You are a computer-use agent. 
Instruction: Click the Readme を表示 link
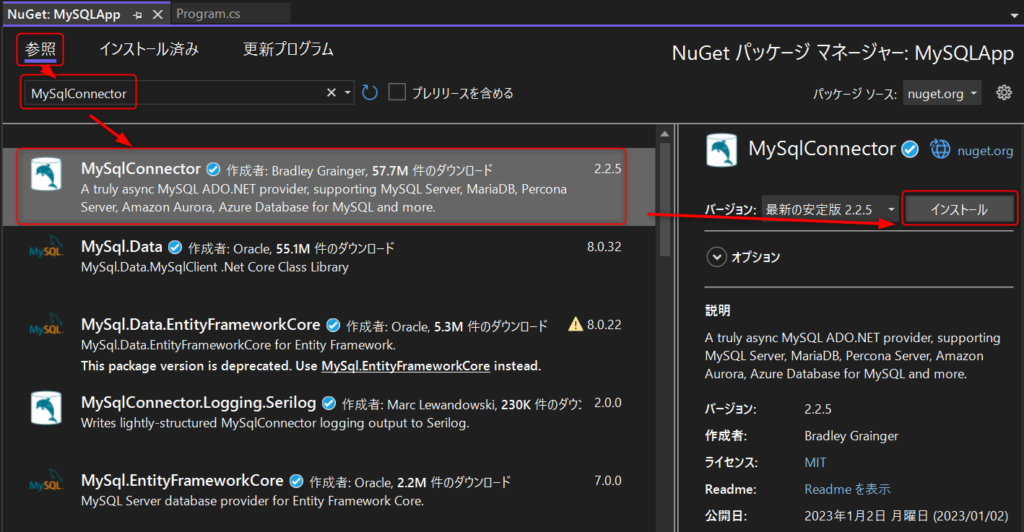(x=847, y=489)
